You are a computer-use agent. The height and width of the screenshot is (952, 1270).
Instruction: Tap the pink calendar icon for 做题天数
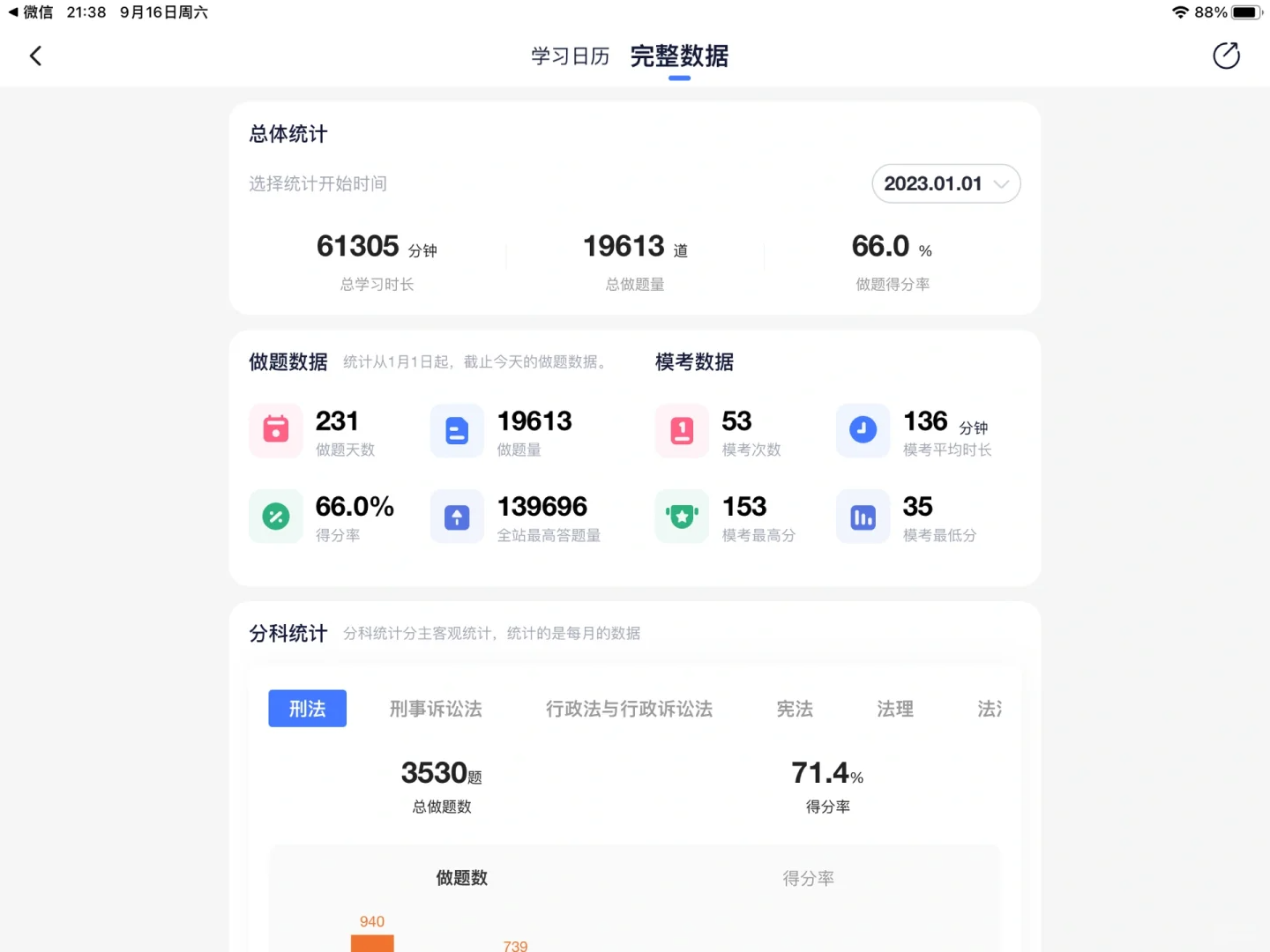(x=276, y=431)
